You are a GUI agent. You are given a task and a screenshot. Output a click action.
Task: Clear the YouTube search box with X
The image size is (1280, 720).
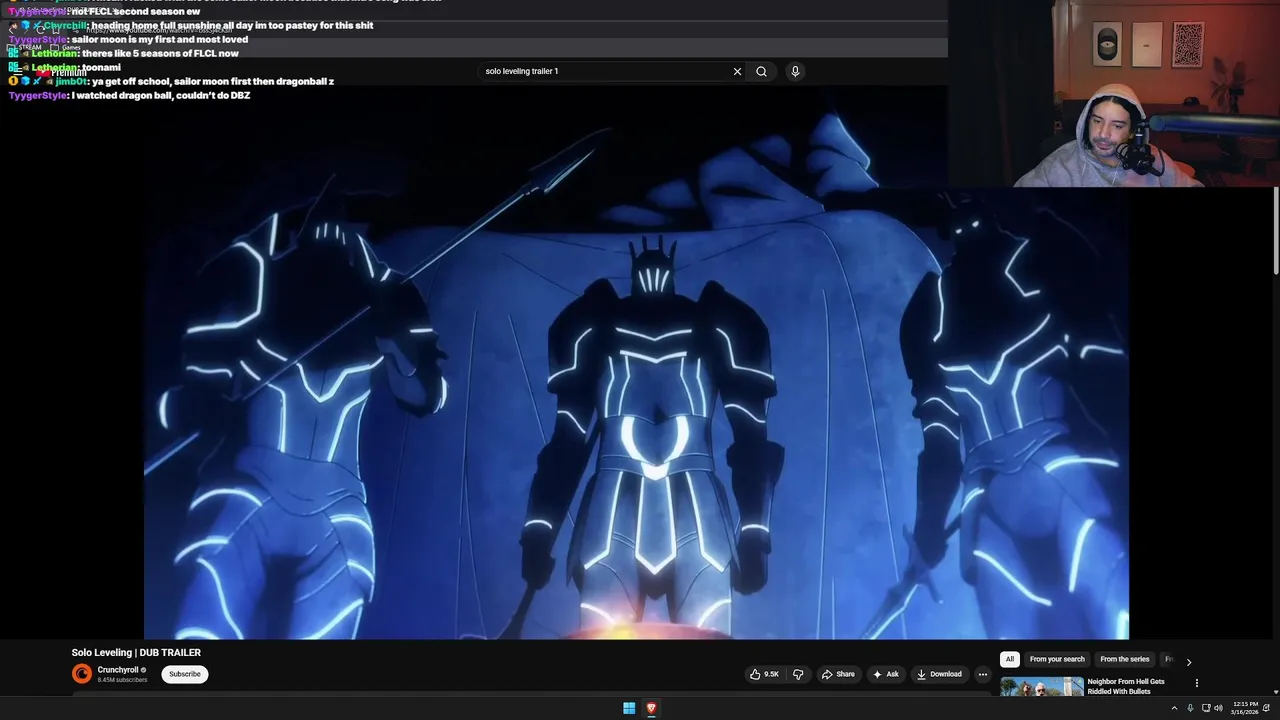coord(737,72)
